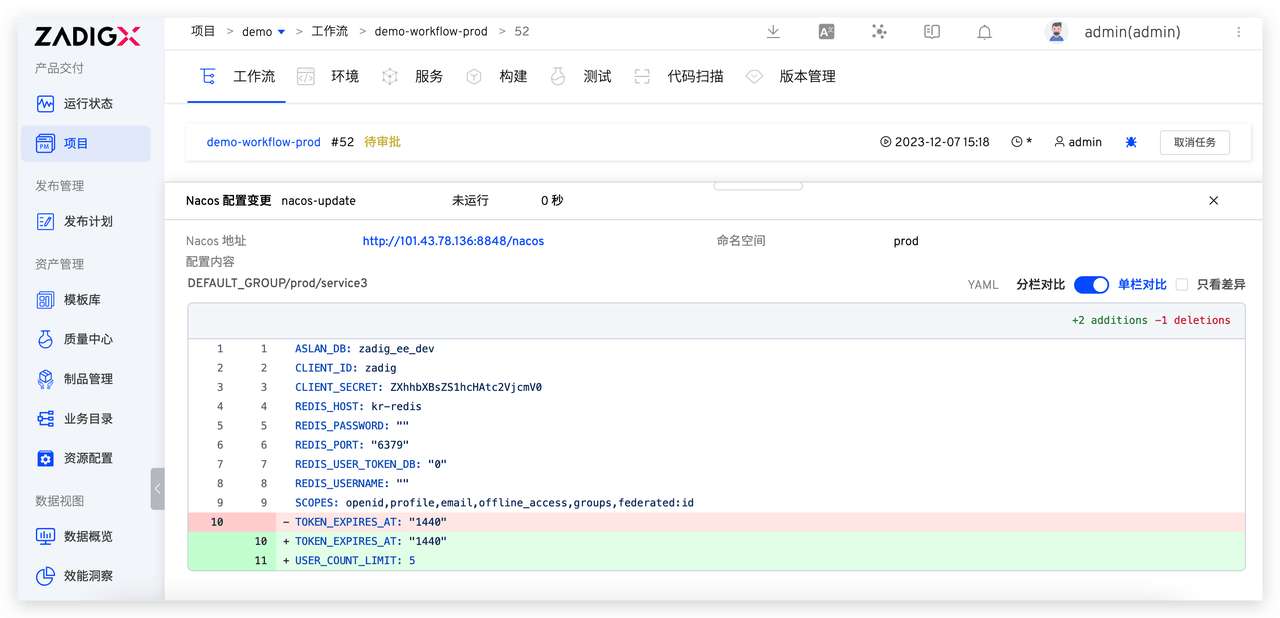The height and width of the screenshot is (618, 1280).
Task: Click the download icon in top bar
Action: (773, 32)
